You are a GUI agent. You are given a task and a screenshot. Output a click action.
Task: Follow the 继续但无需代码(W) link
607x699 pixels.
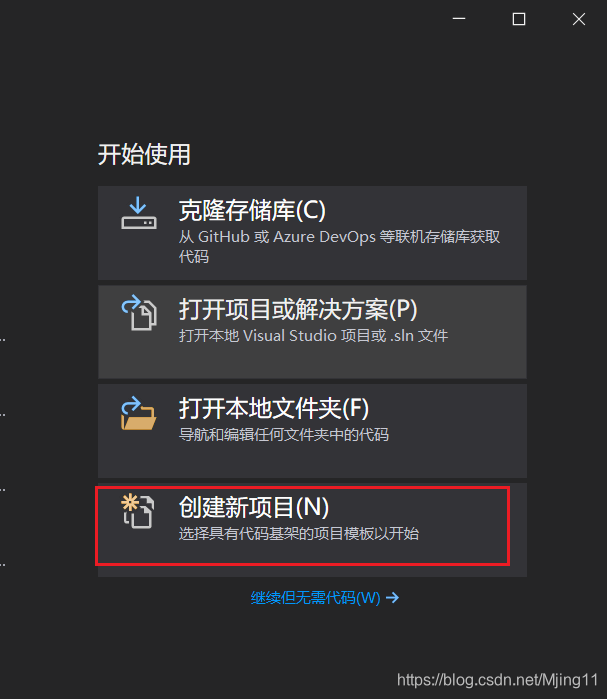pos(316,597)
